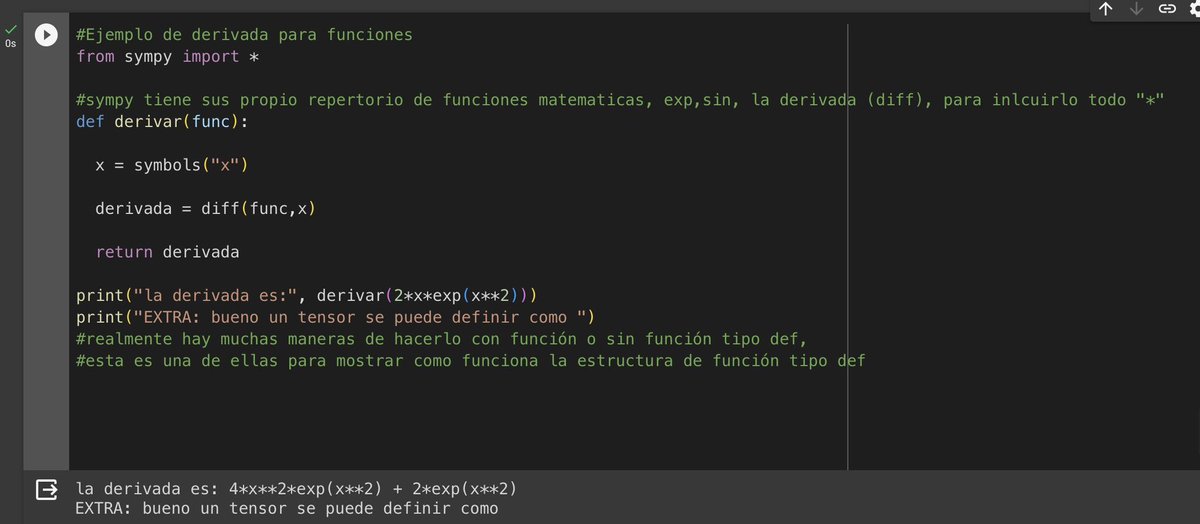
Task: Click the 'def derivar(func):' line
Action: 162,122
